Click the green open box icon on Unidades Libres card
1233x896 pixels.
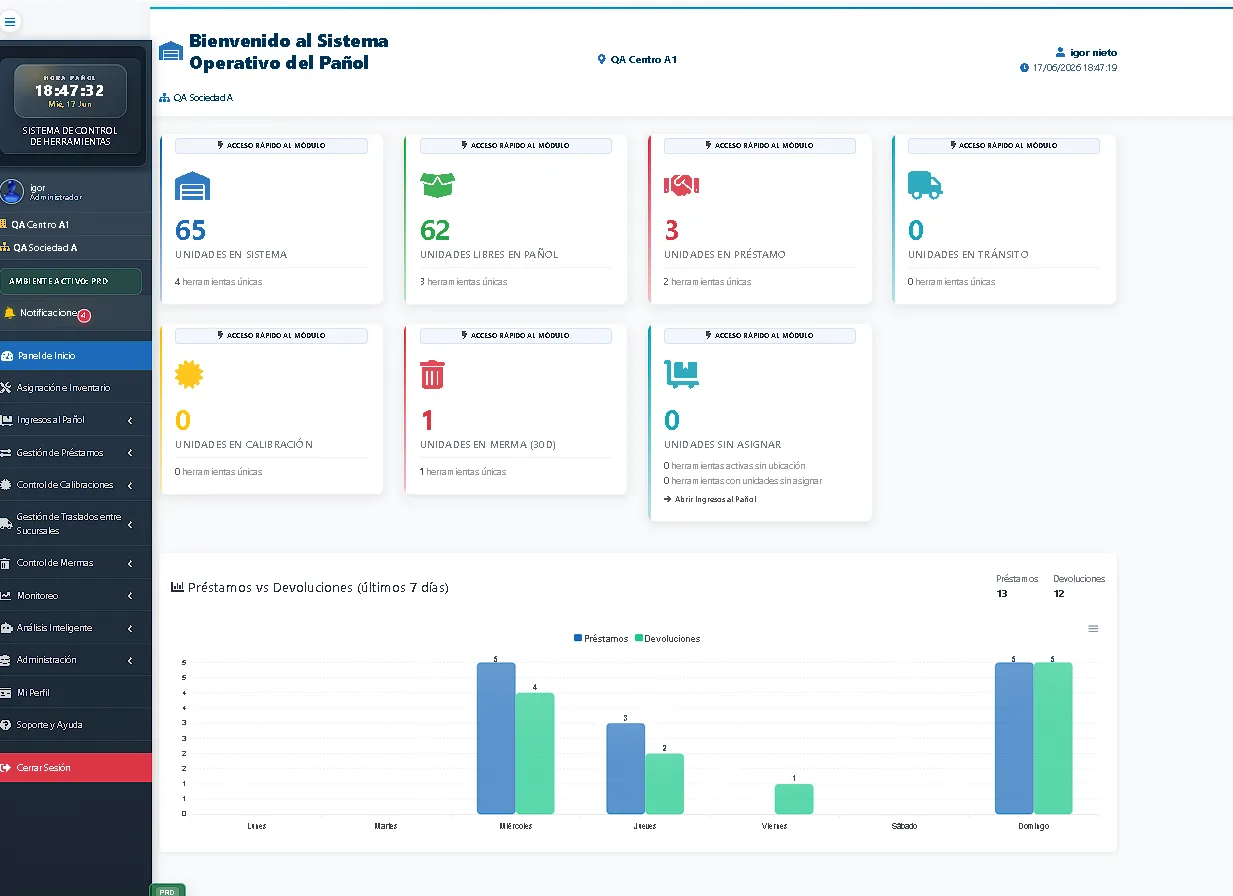click(437, 185)
